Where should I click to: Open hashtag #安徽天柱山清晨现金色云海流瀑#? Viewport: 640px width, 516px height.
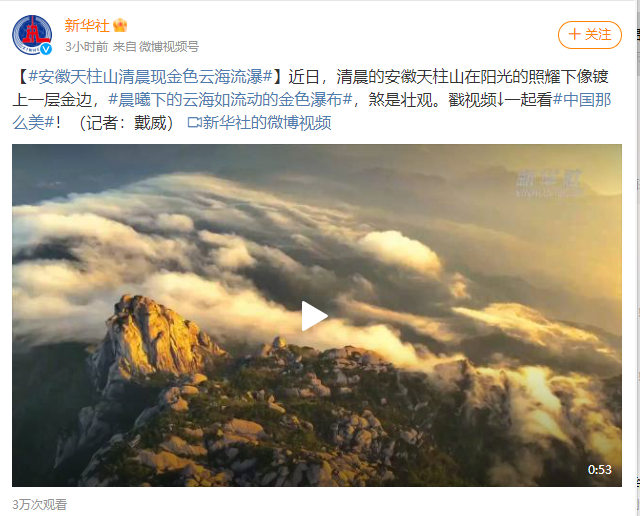tap(151, 77)
